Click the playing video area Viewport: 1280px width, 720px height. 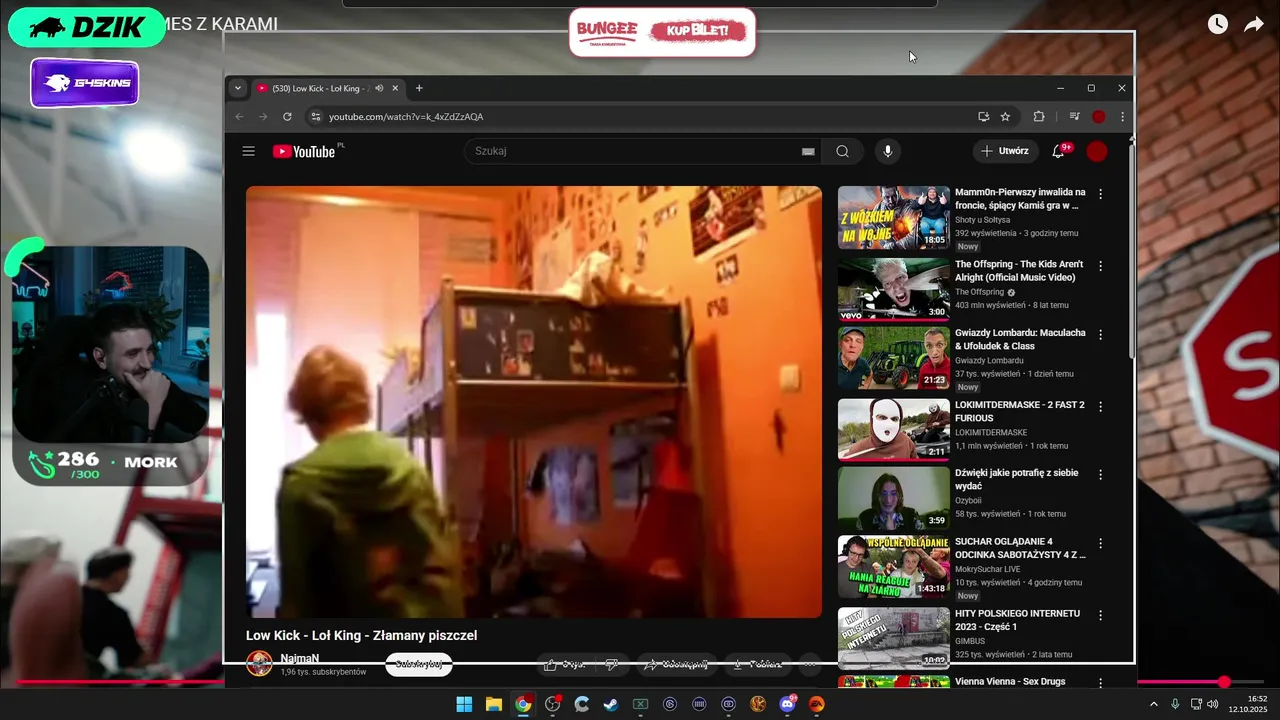point(534,401)
